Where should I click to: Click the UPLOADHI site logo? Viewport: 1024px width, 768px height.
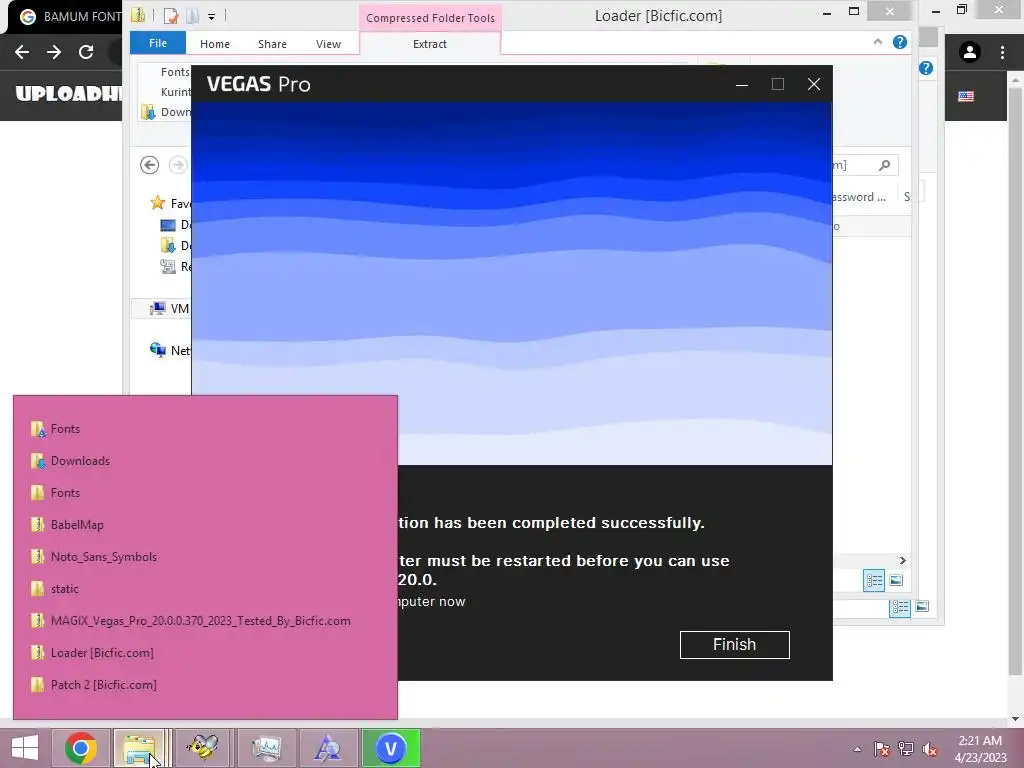click(x=69, y=93)
